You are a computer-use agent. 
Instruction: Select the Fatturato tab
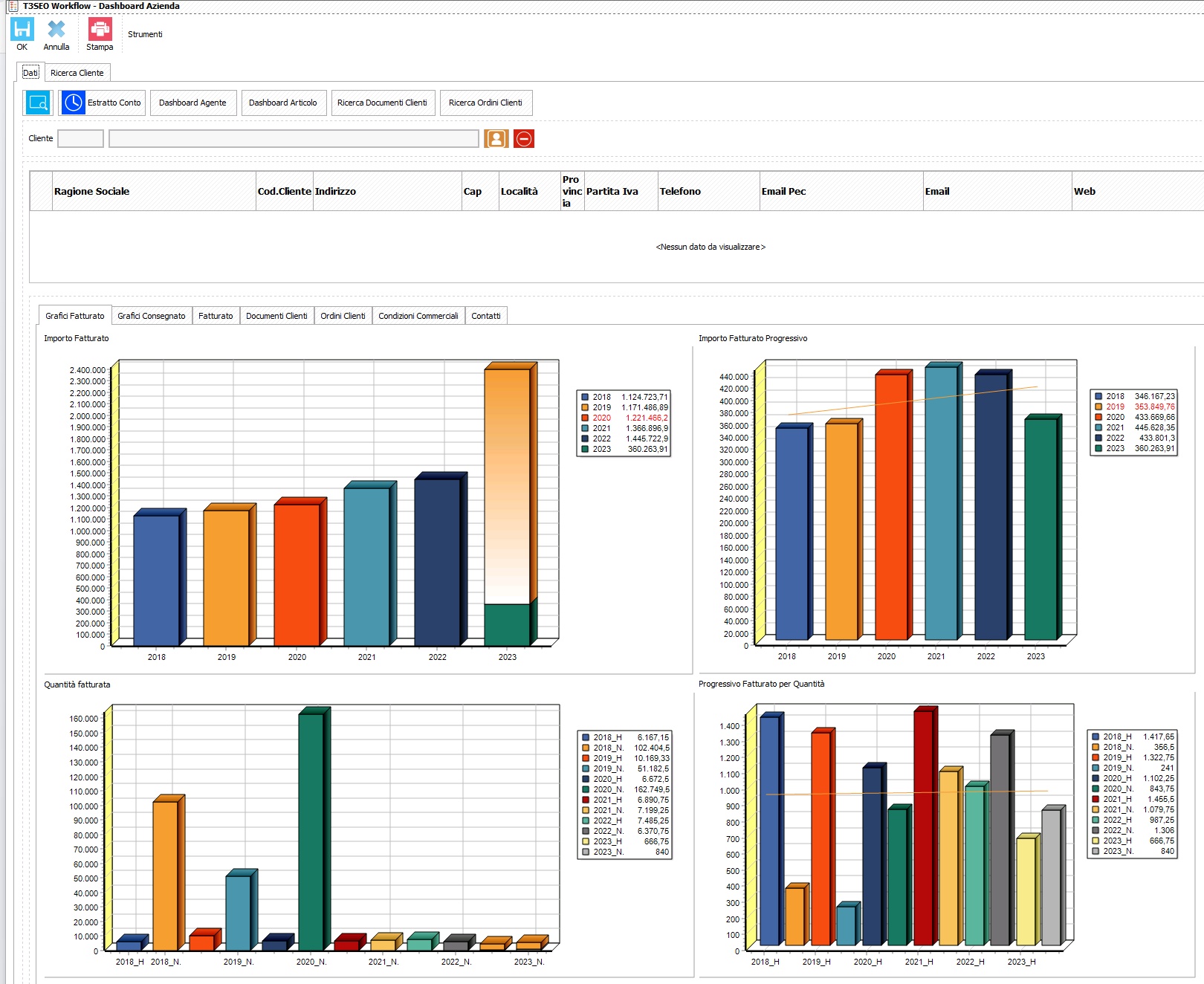tap(216, 316)
